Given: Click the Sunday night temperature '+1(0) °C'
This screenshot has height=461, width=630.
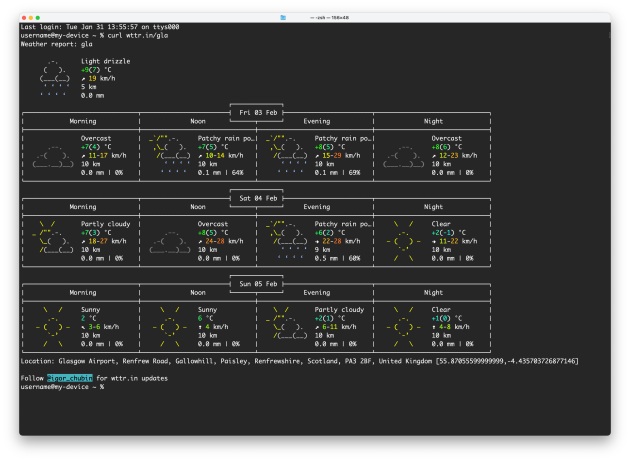Looking at the screenshot, I should (x=447, y=318).
